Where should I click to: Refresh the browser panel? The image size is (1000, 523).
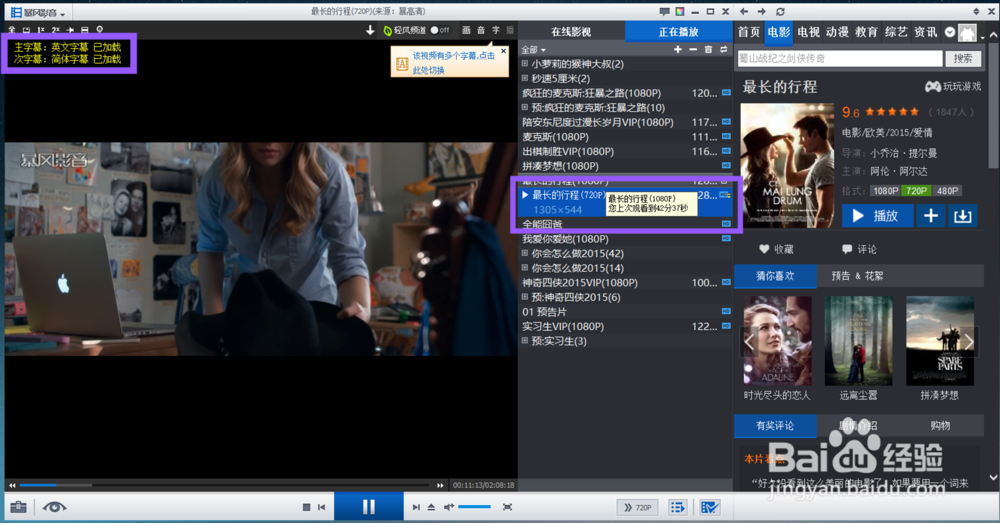click(780, 11)
